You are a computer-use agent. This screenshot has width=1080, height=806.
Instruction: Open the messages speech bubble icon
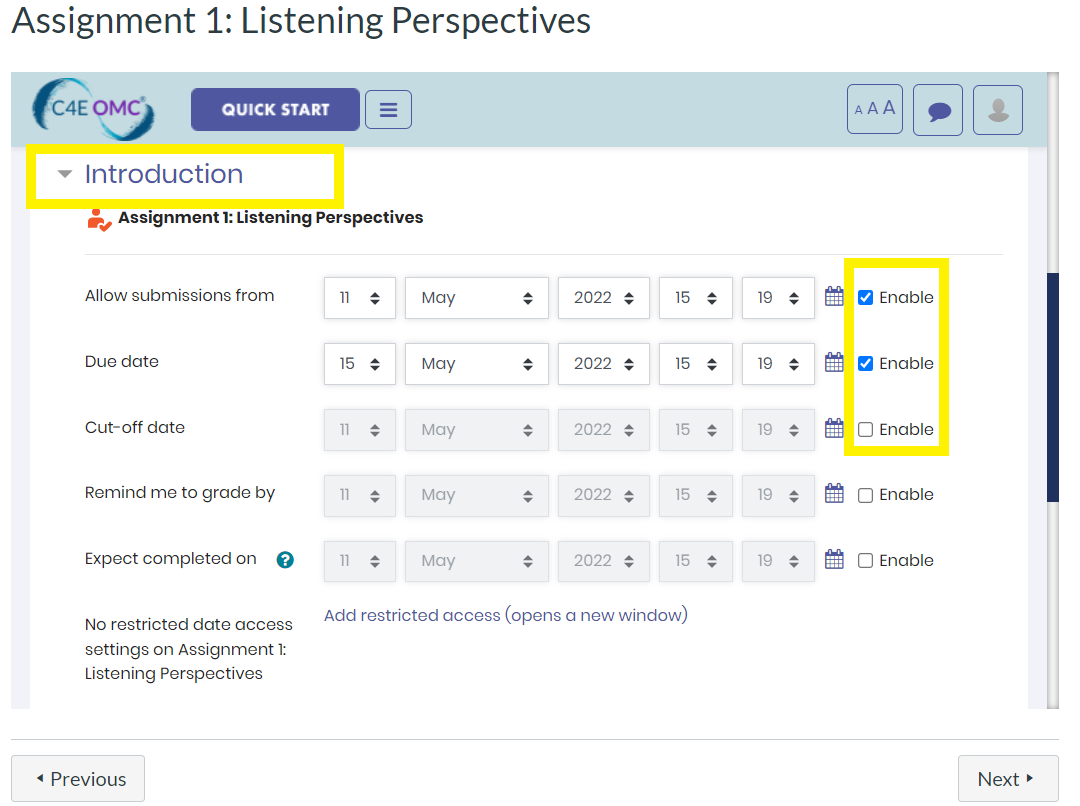[x=937, y=110]
